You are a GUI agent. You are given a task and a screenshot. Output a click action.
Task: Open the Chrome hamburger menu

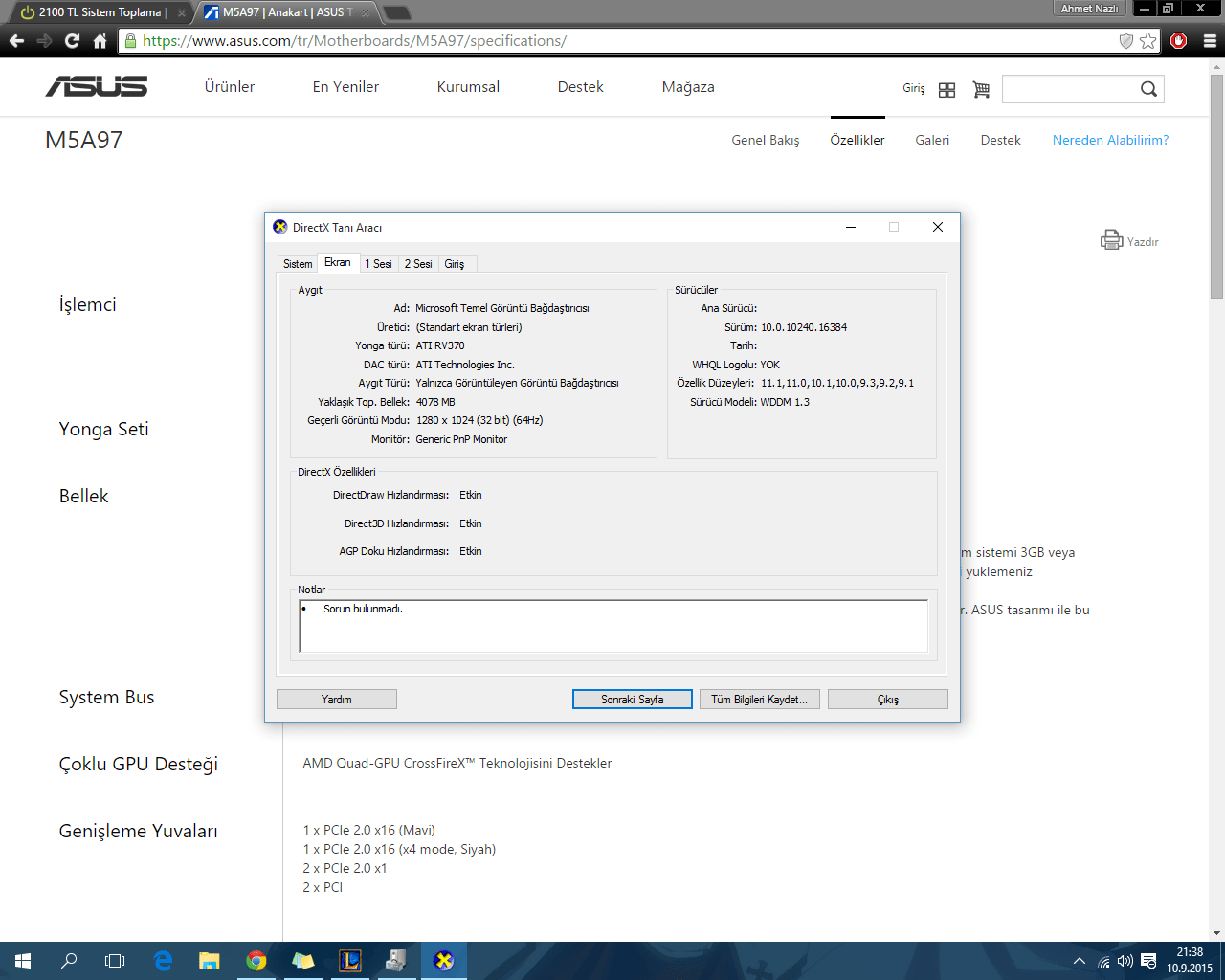pos(1210,41)
